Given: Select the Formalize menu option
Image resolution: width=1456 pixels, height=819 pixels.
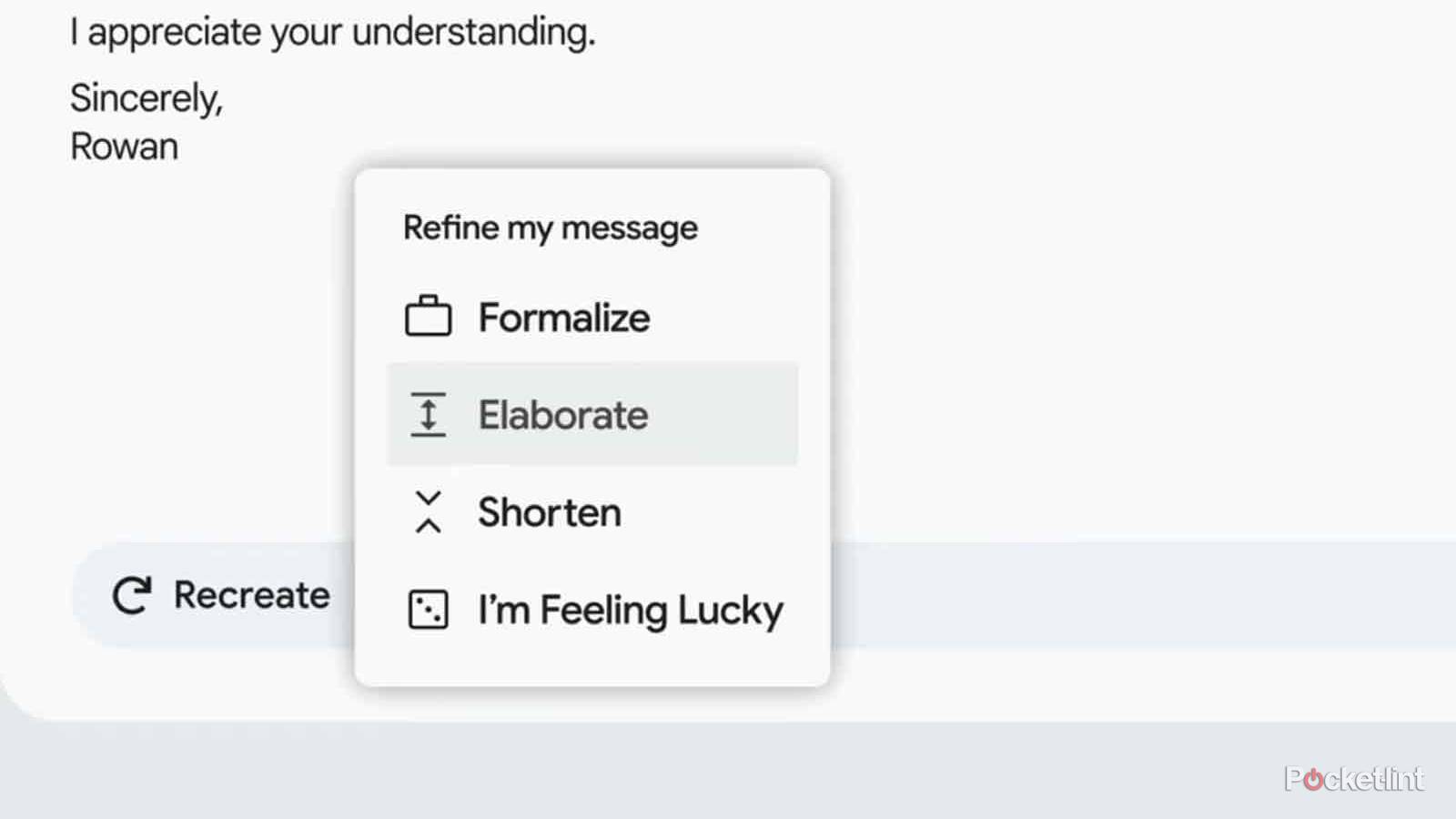Looking at the screenshot, I should coord(564,318).
